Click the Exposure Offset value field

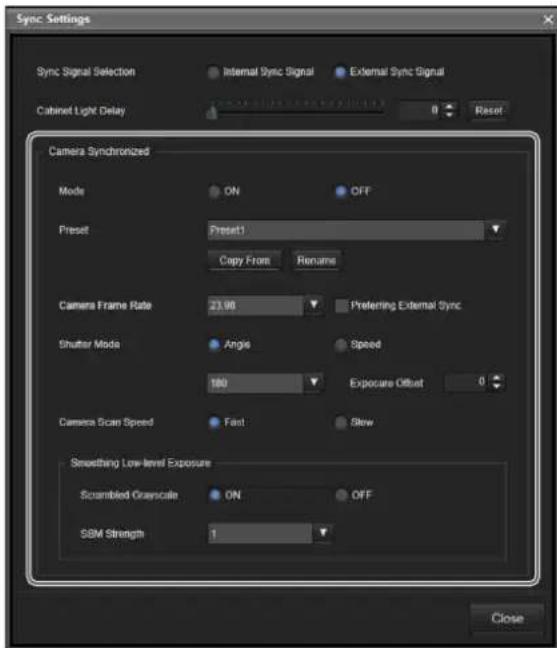(x=467, y=382)
